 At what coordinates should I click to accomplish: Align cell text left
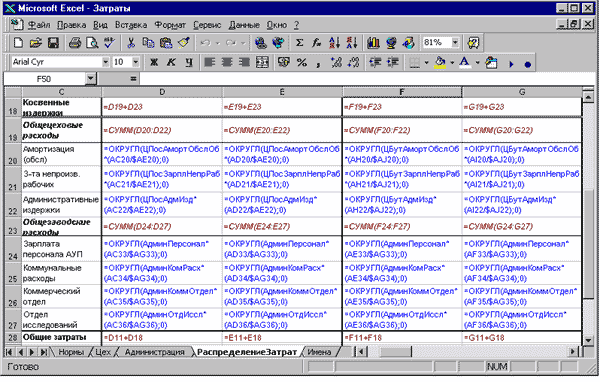(x=209, y=62)
